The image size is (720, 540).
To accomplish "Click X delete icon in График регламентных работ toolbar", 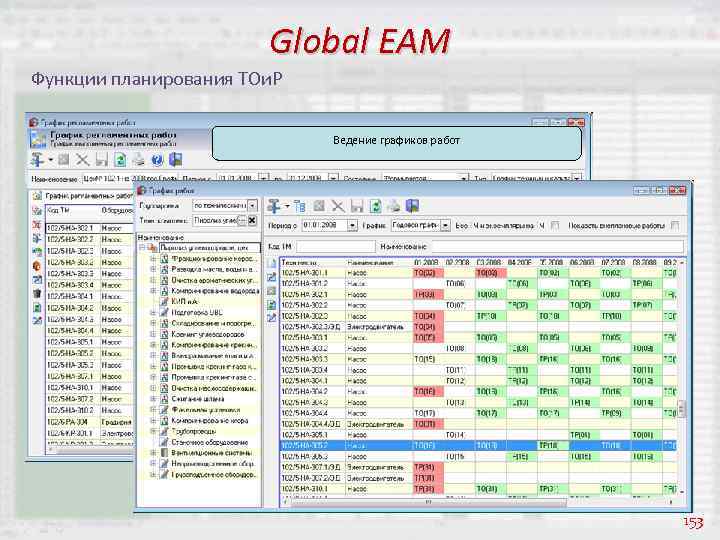I will [x=83, y=160].
